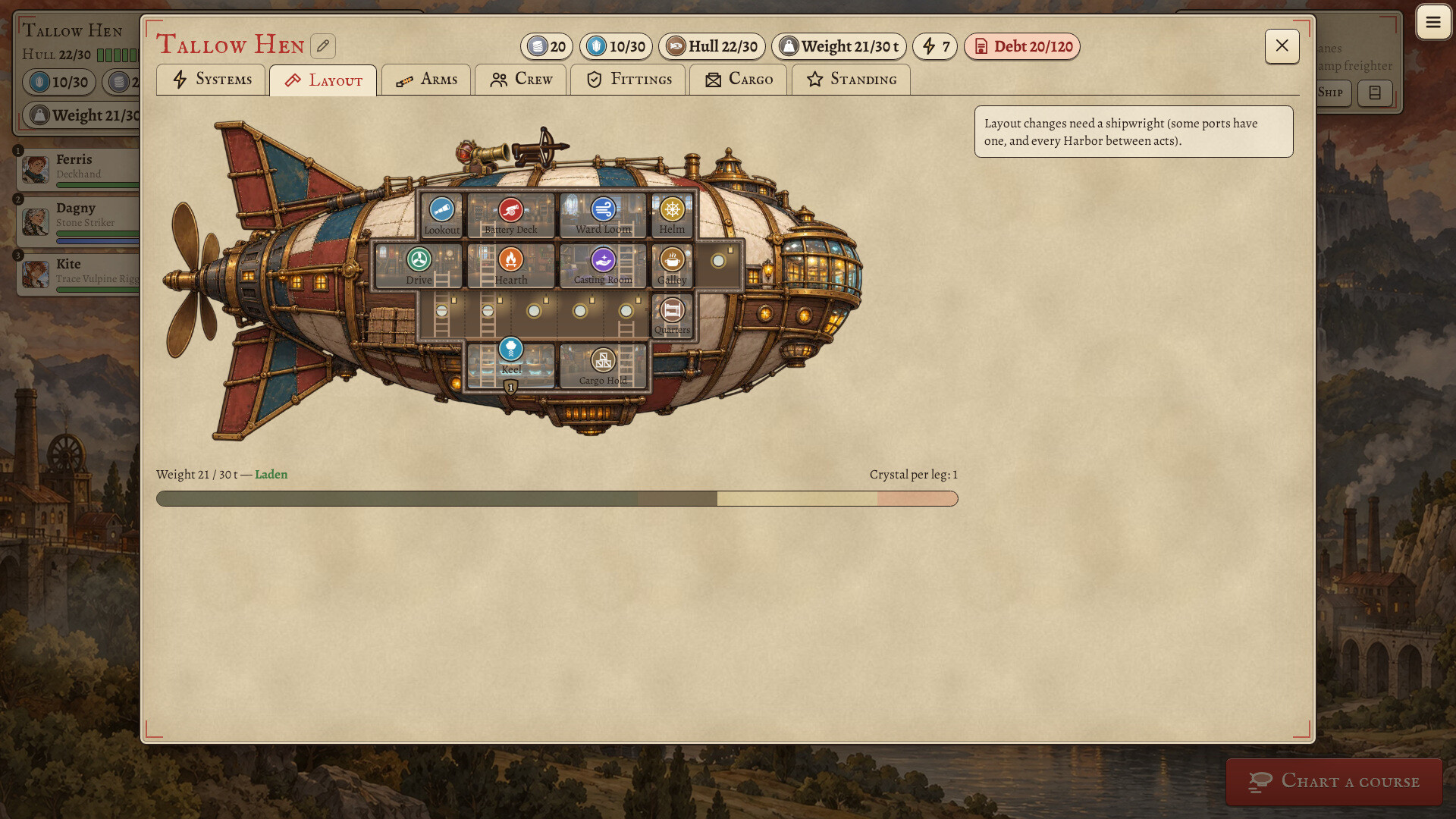Click the Debt 20/120 indicator
The height and width of the screenshot is (819, 1456).
click(1022, 46)
